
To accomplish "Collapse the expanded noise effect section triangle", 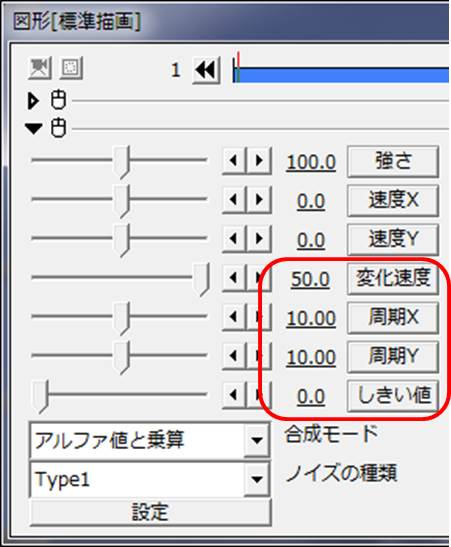I will tap(33, 128).
